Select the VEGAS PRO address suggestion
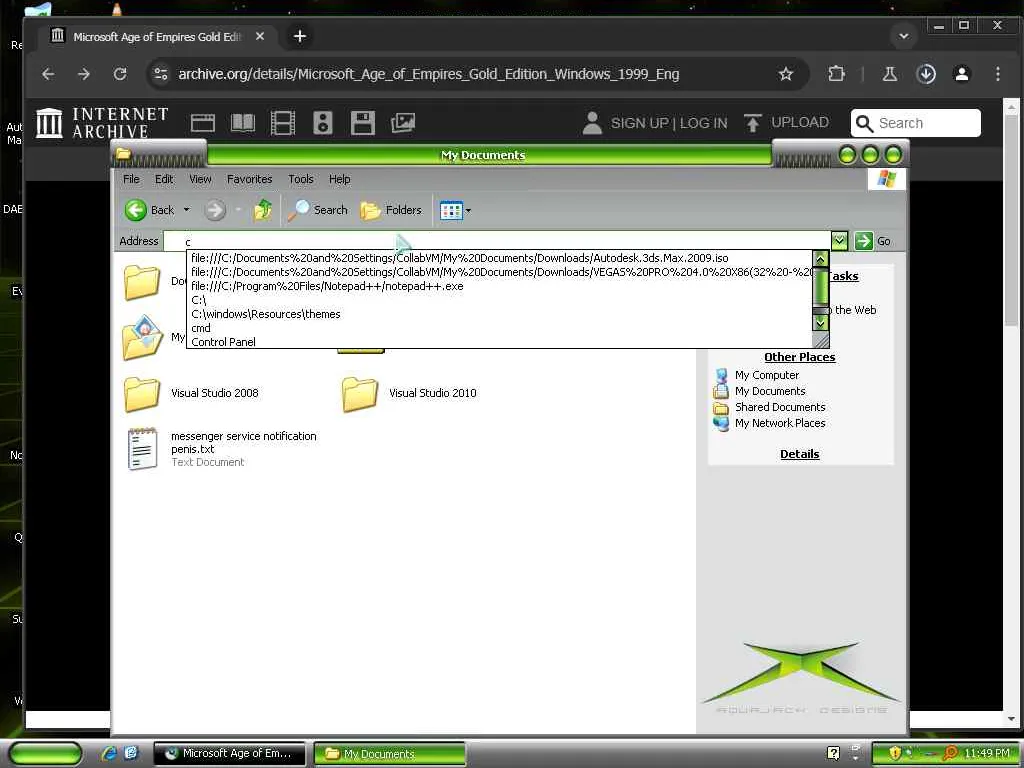This screenshot has height=768, width=1024. pyautogui.click(x=500, y=272)
